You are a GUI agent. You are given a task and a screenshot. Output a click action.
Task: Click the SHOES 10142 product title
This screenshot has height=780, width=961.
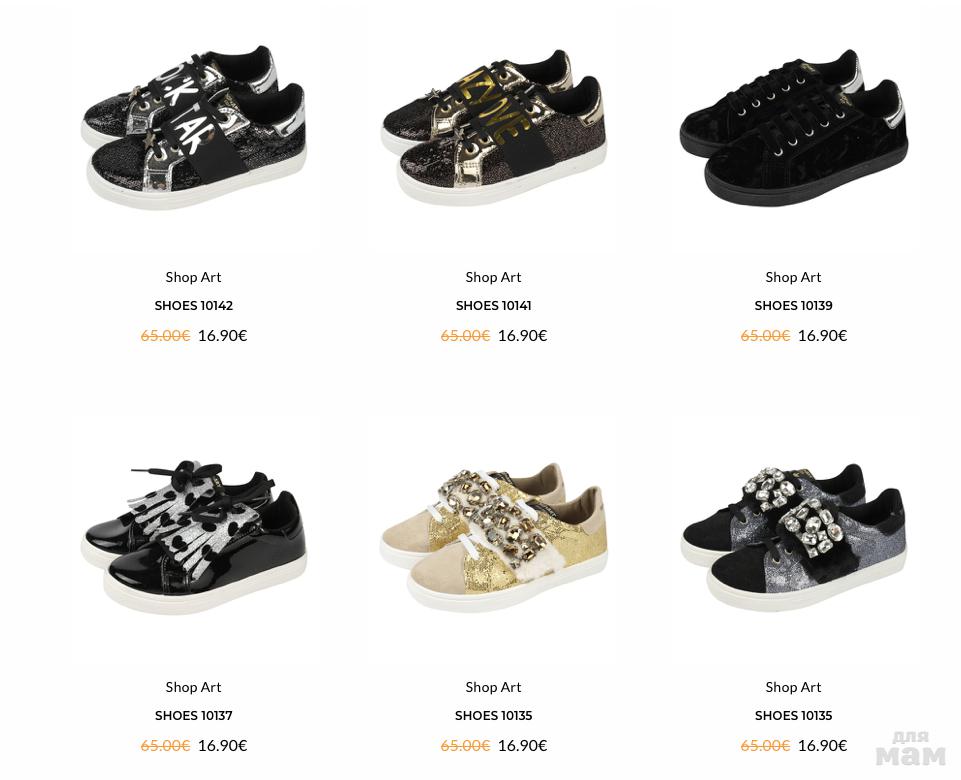click(194, 305)
